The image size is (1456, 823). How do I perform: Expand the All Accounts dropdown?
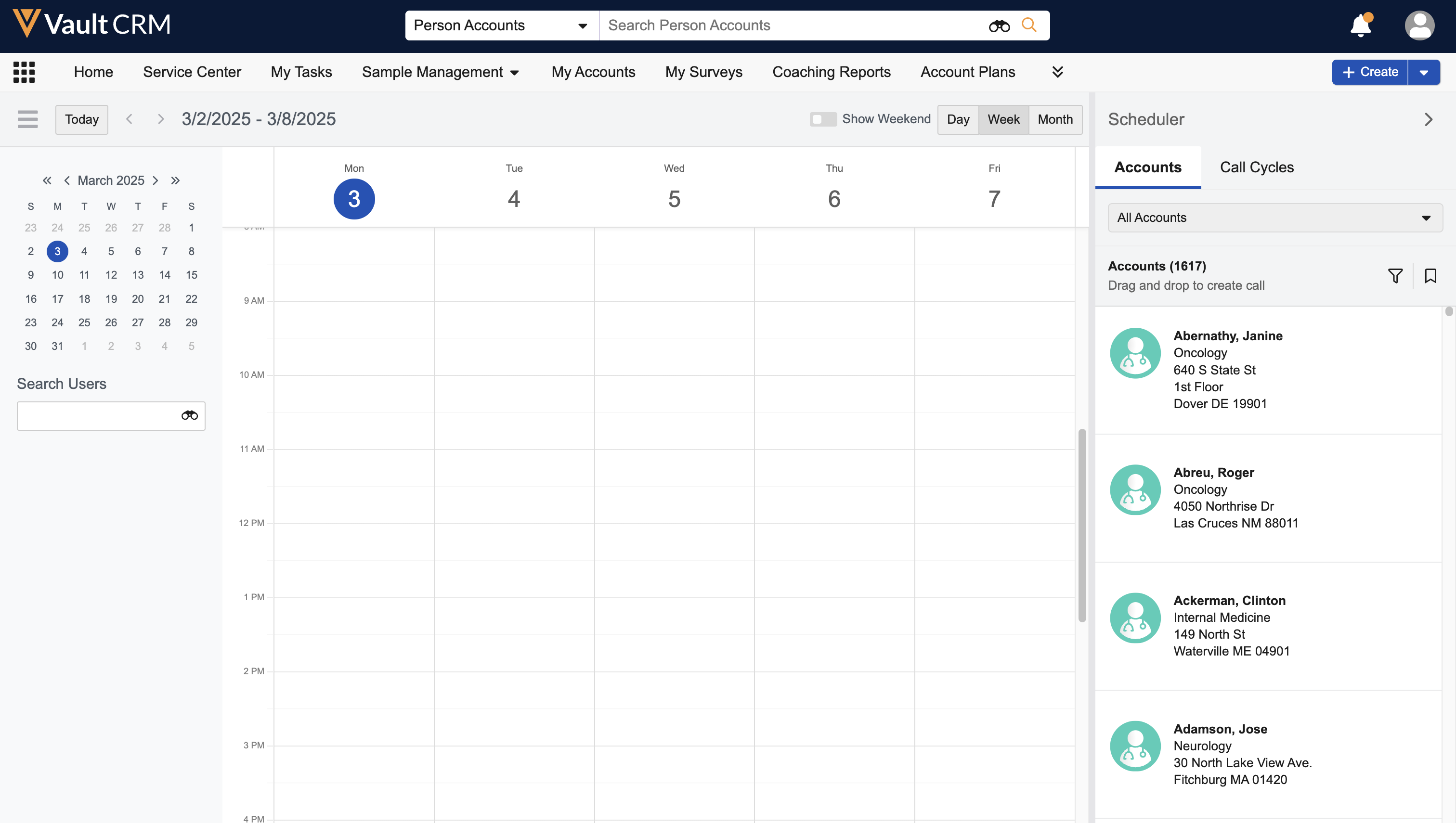(x=1274, y=218)
